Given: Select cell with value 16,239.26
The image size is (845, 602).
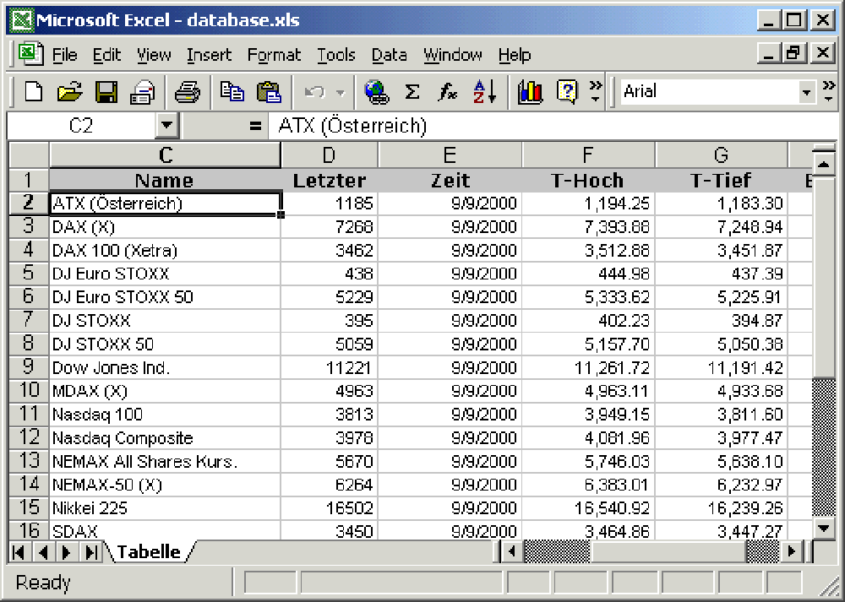Looking at the screenshot, I should pyautogui.click(x=722, y=508).
